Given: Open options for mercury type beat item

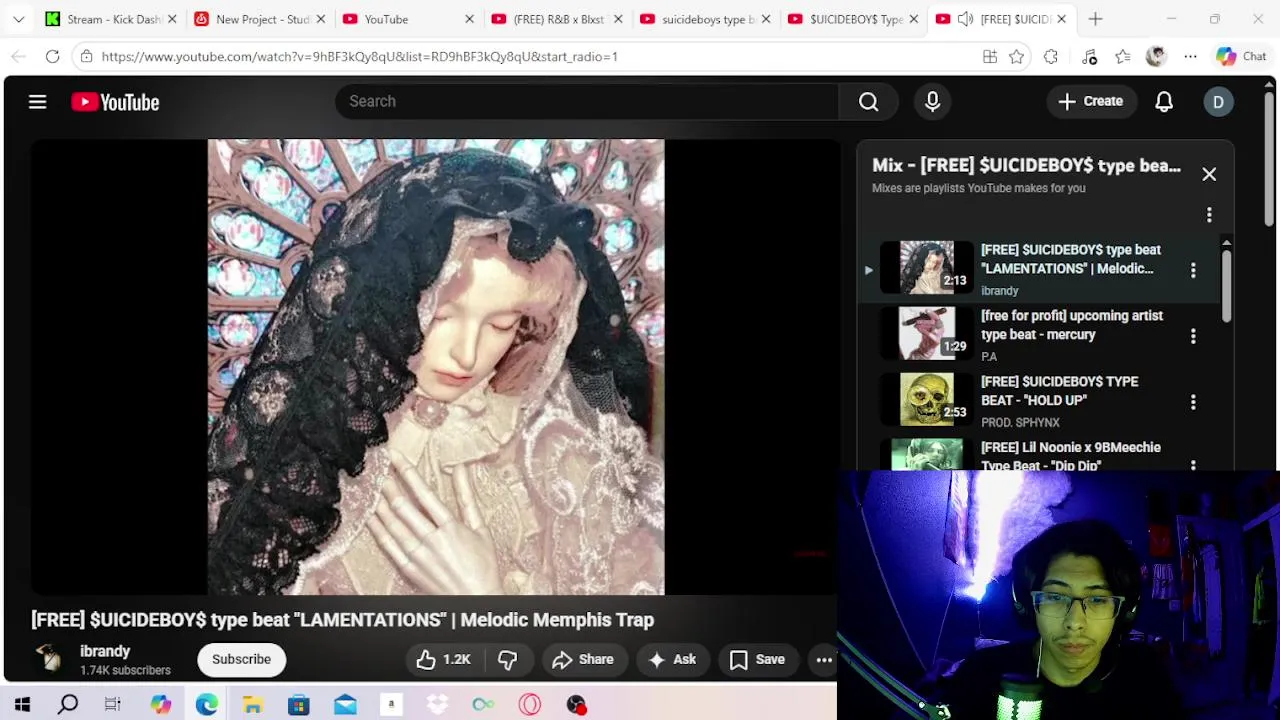Looking at the screenshot, I should tap(1193, 336).
